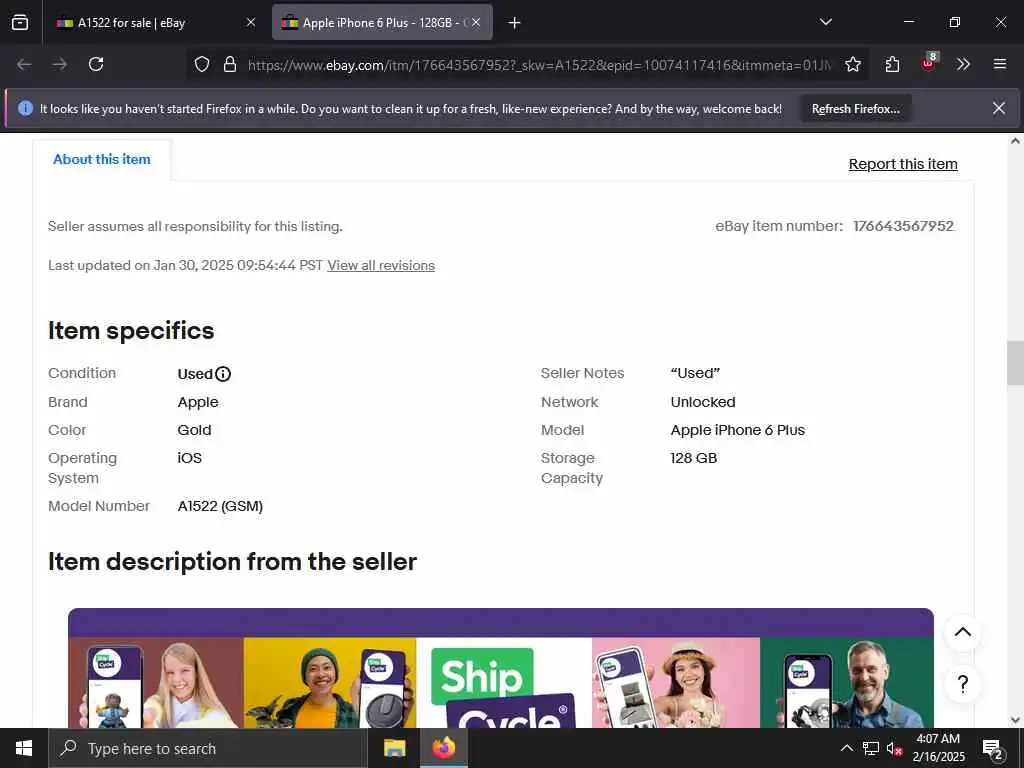Open 'View all revisions' link
This screenshot has width=1024, height=768.
[x=381, y=265]
